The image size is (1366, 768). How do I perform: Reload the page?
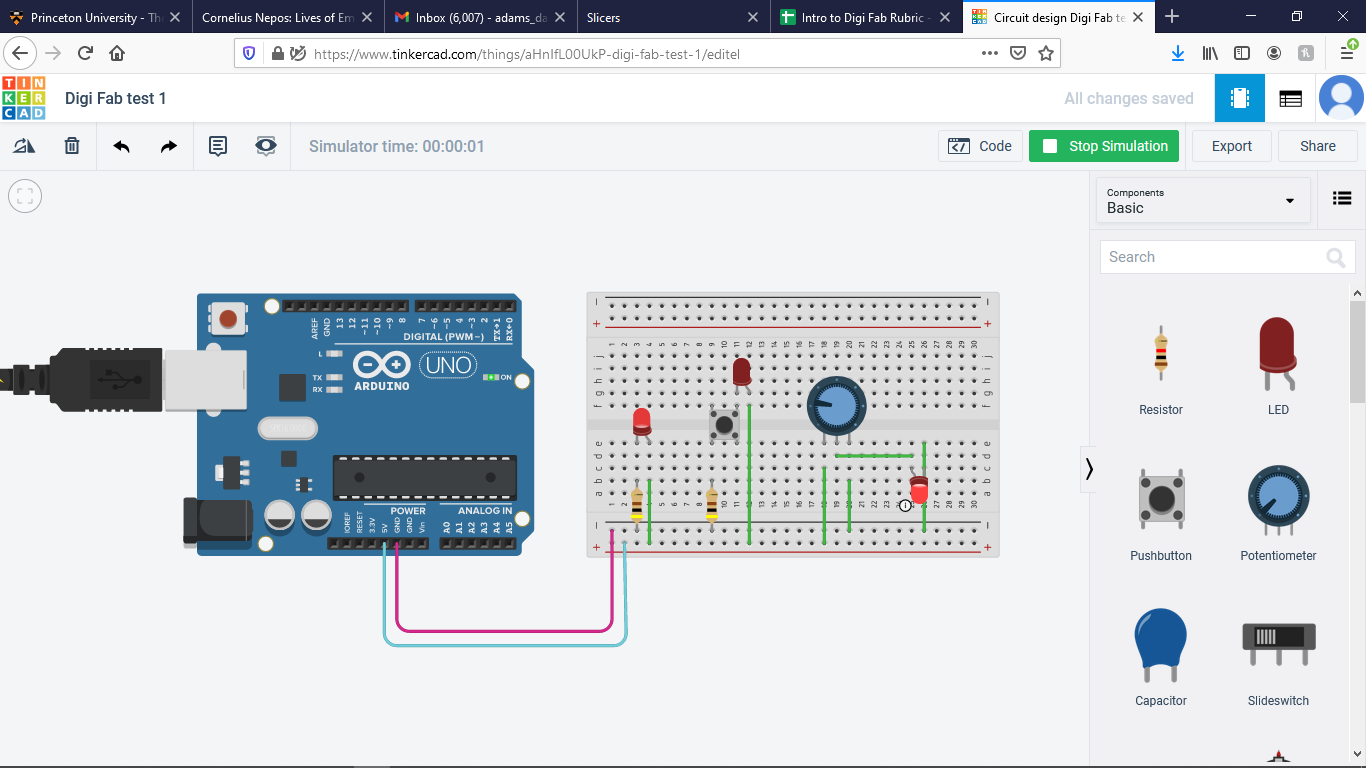85,53
